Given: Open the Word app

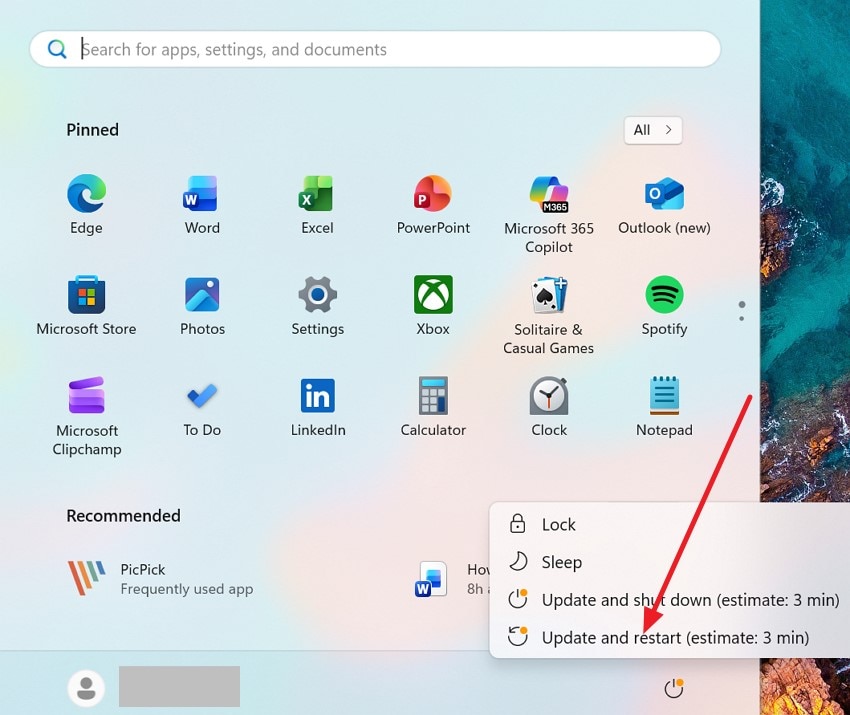Looking at the screenshot, I should pyautogui.click(x=201, y=195).
